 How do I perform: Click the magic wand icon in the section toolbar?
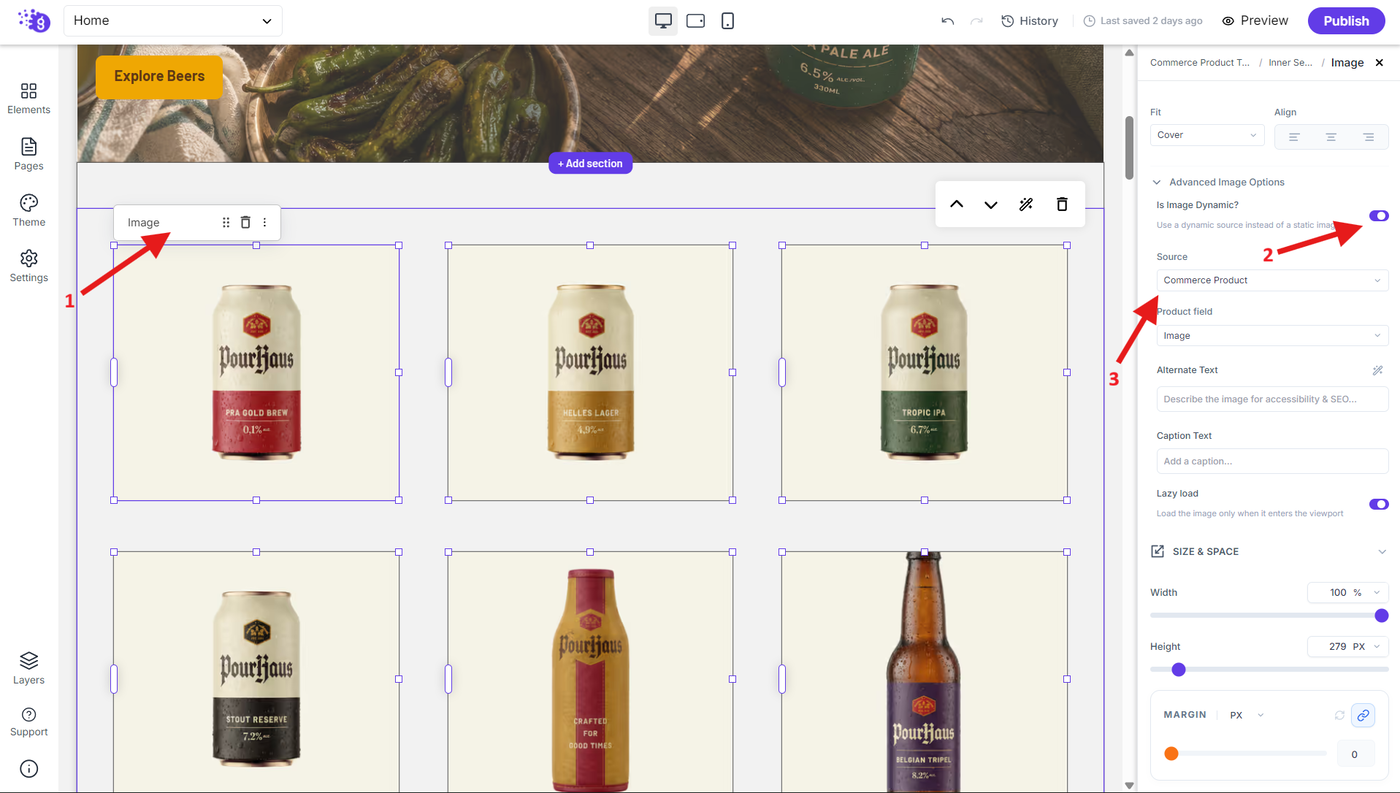(1026, 205)
